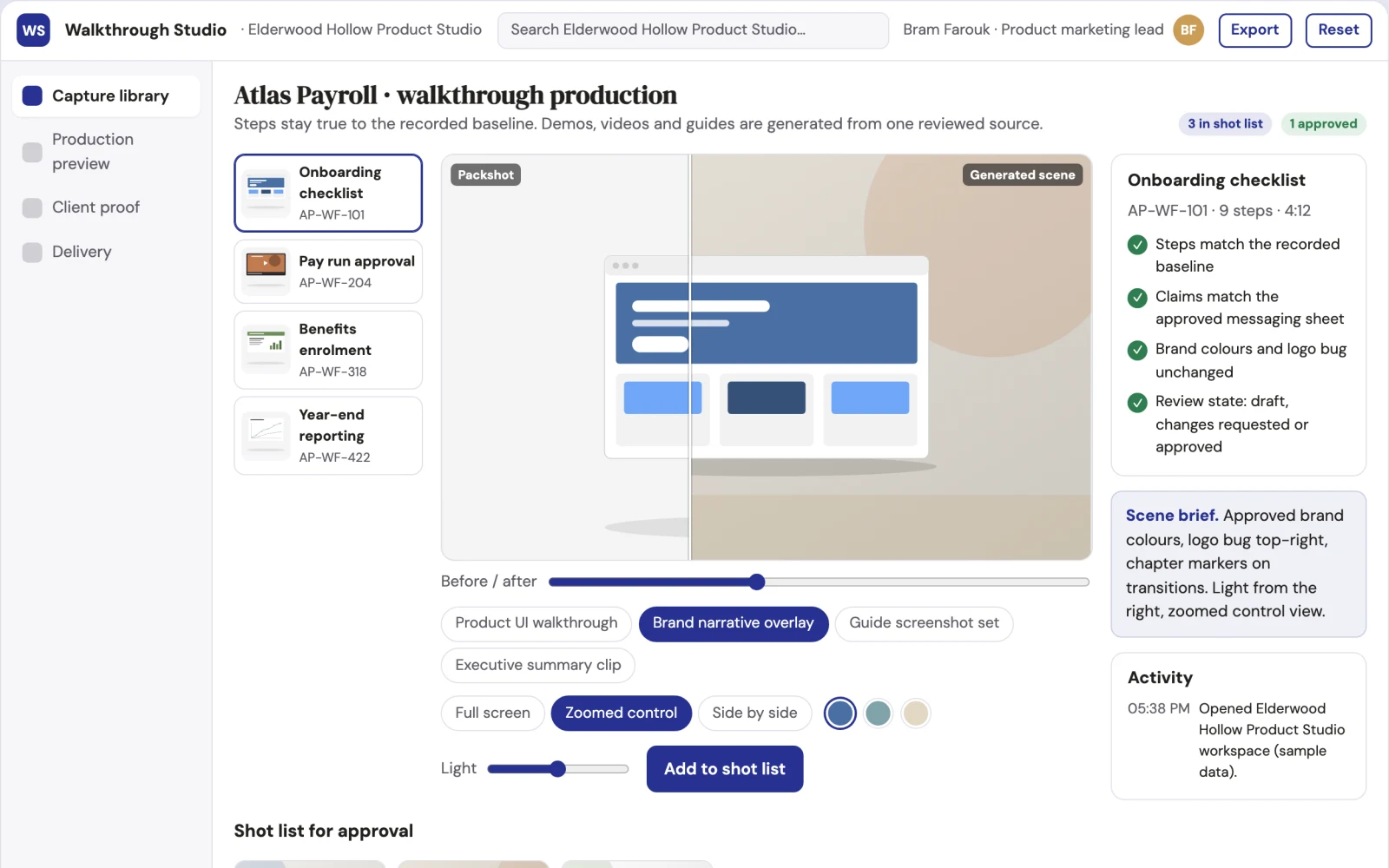Click the Benefits enrolment thumbnail
Viewport: 1389px width, 868px height.
coord(267,350)
